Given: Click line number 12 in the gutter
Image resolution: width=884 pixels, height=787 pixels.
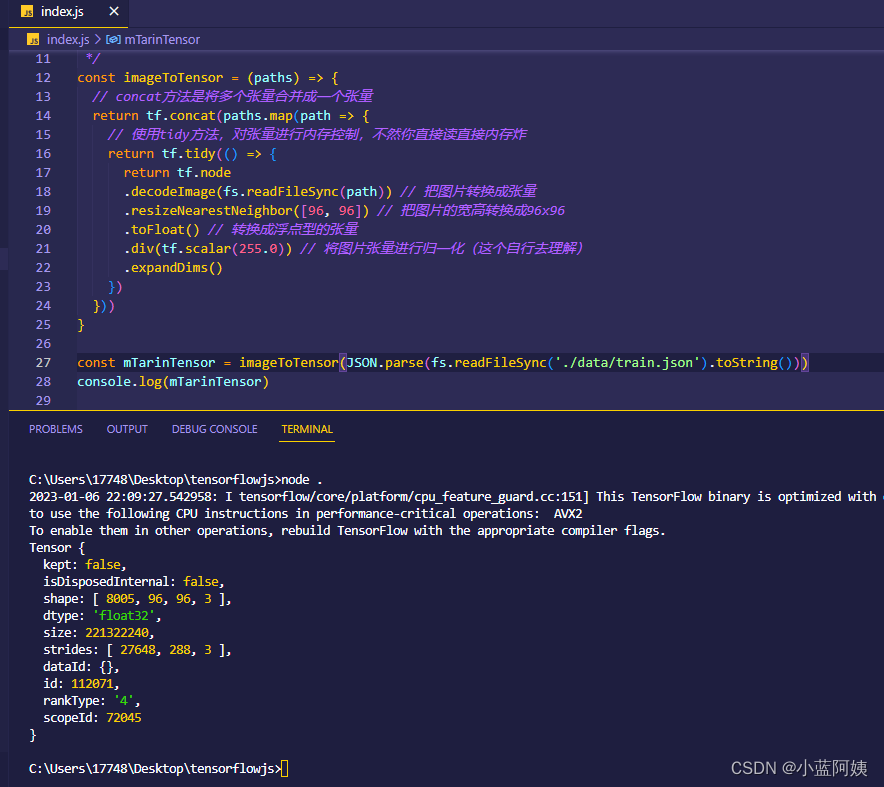Looking at the screenshot, I should tap(43, 78).
